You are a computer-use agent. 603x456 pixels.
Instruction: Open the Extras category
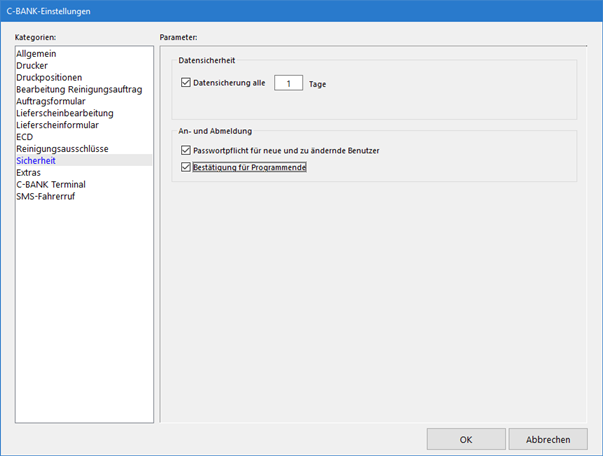pos(29,173)
